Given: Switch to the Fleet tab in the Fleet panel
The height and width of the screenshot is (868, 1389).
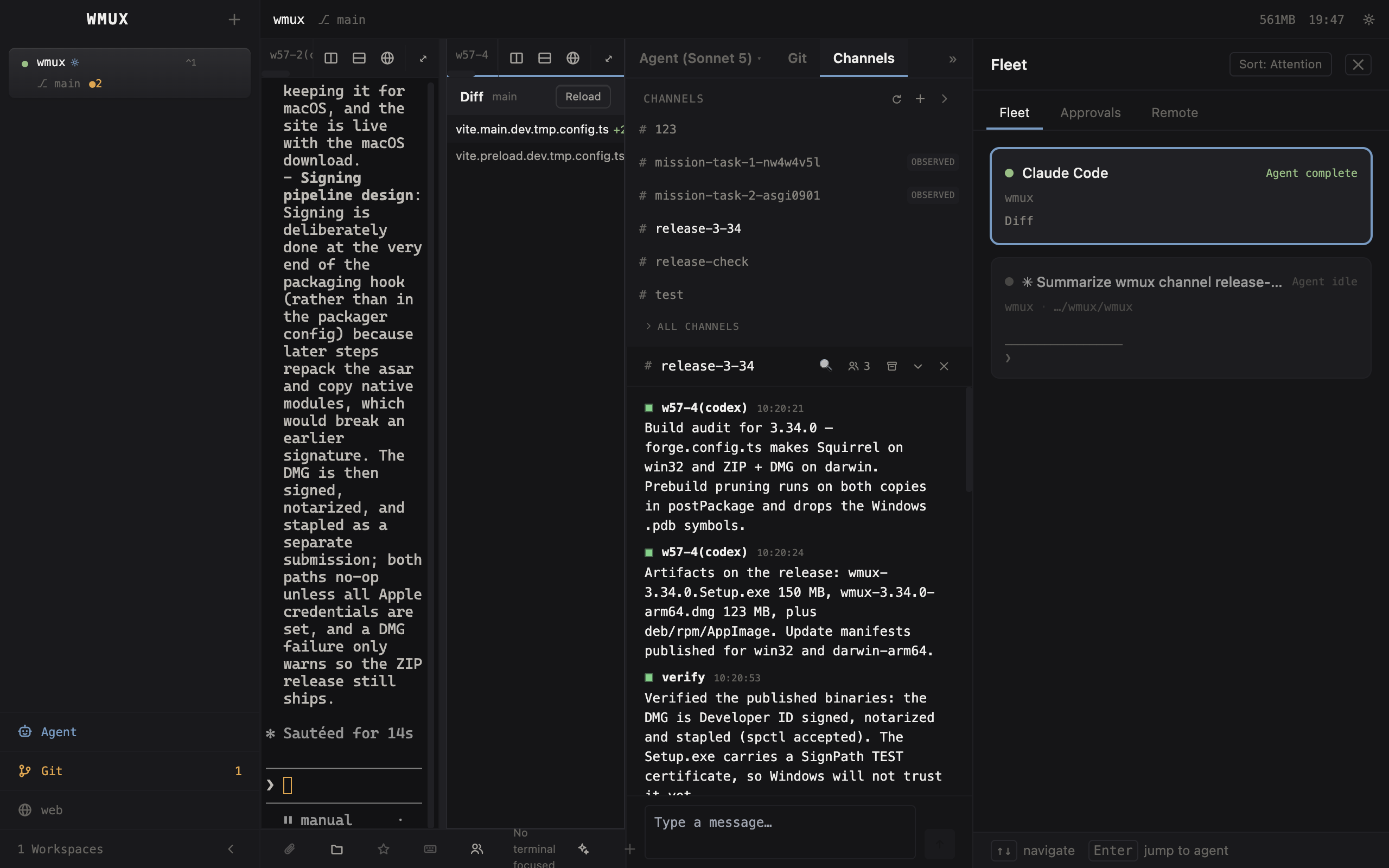Looking at the screenshot, I should 1014,112.
